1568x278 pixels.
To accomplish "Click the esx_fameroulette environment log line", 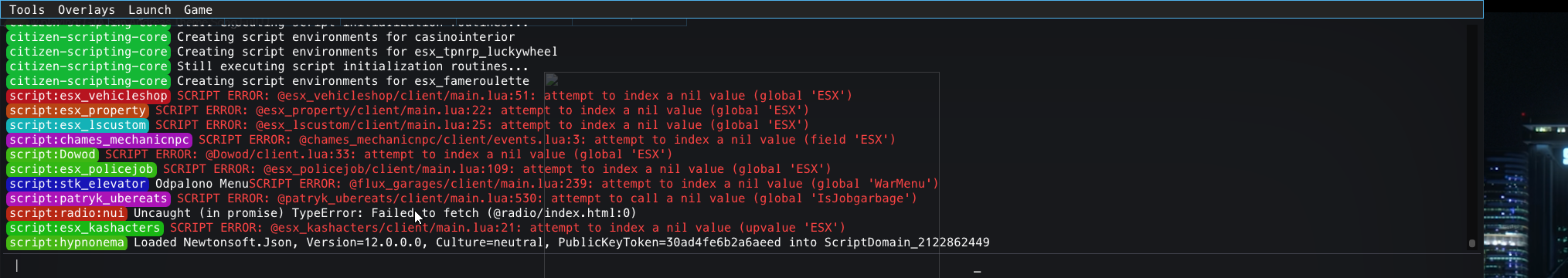I will coord(353,81).
